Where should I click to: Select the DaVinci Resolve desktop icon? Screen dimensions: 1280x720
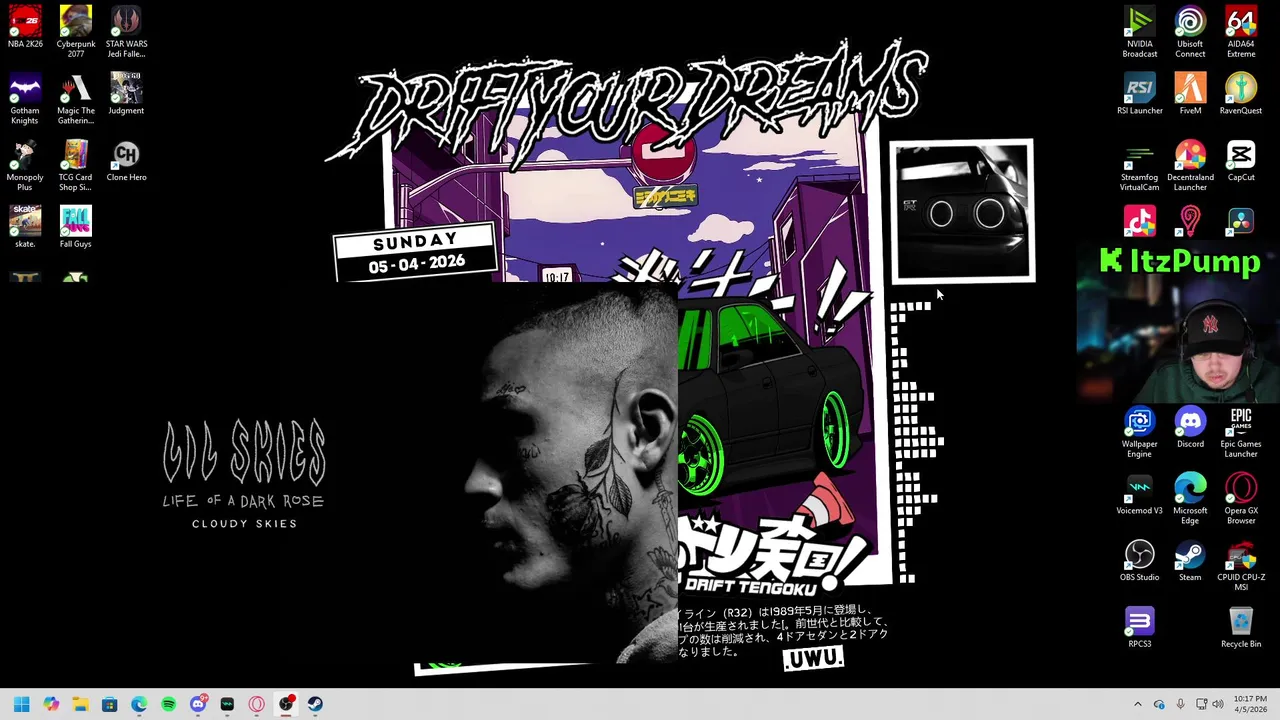(x=1241, y=221)
